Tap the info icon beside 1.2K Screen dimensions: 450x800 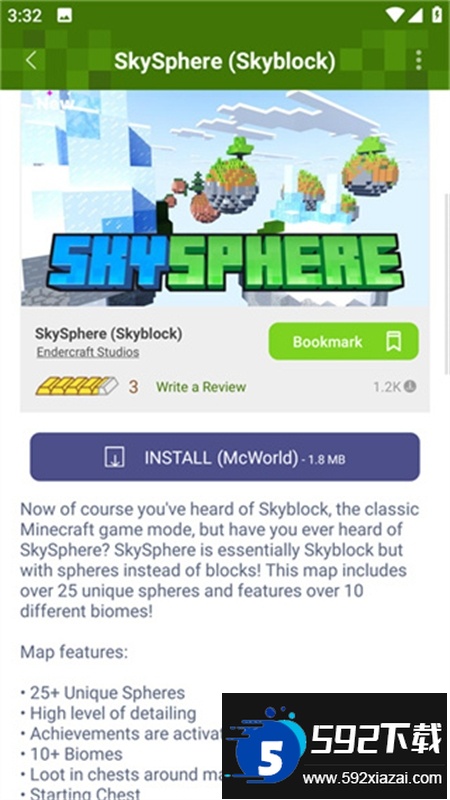tap(410, 386)
